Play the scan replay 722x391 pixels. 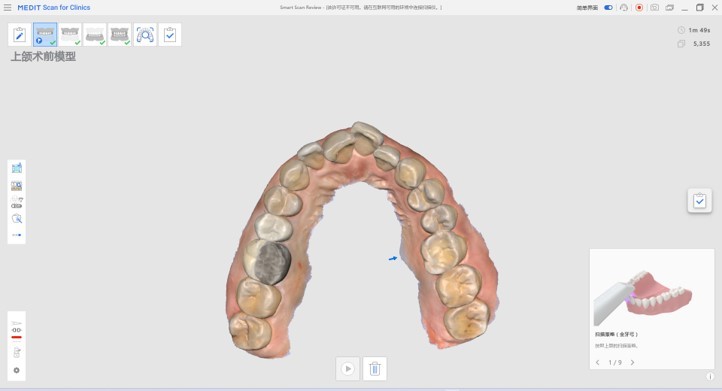tap(348, 368)
